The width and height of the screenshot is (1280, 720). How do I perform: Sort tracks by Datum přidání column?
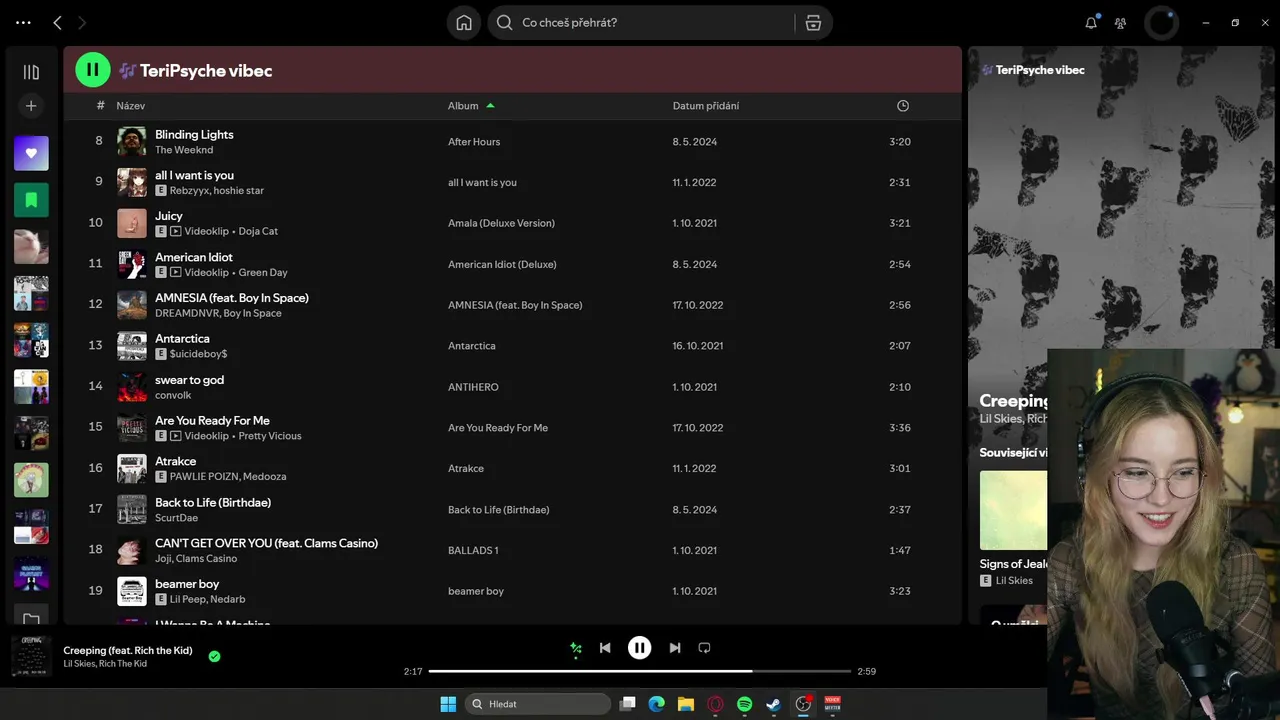tap(706, 106)
